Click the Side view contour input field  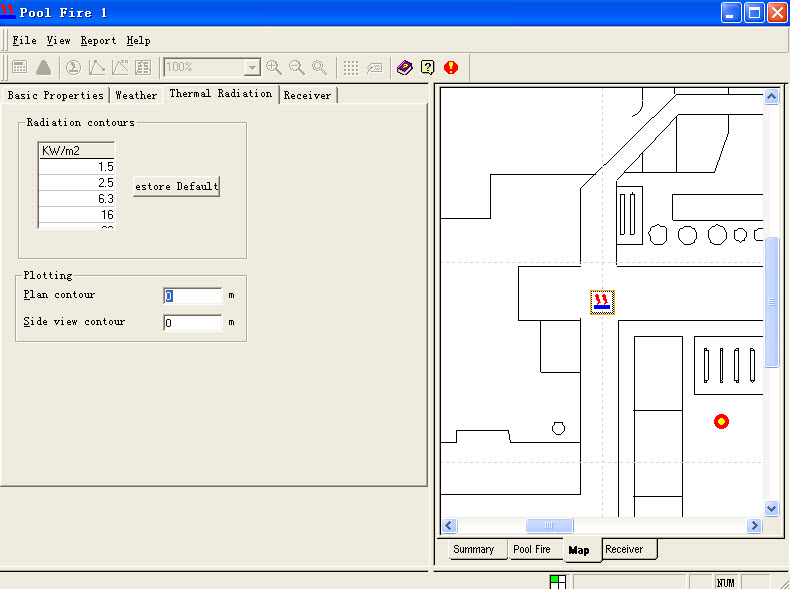(192, 322)
